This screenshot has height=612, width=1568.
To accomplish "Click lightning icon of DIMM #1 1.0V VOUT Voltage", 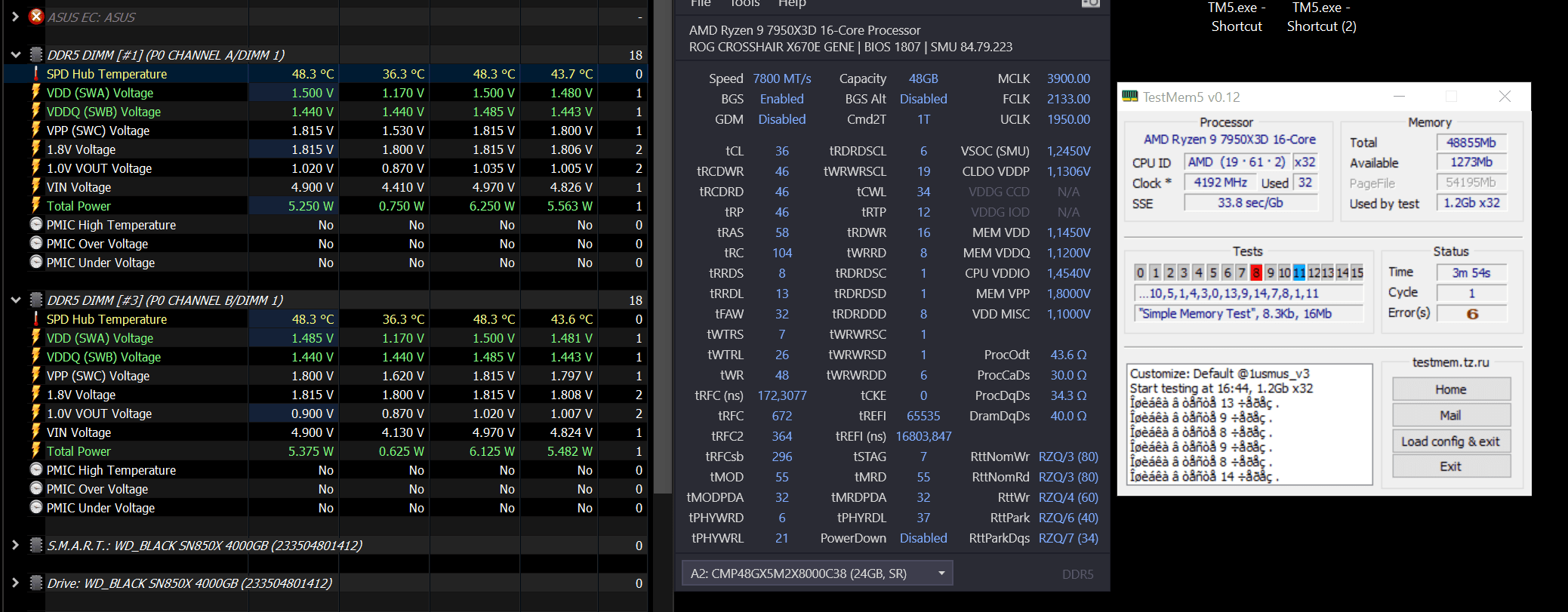I will [x=35, y=168].
